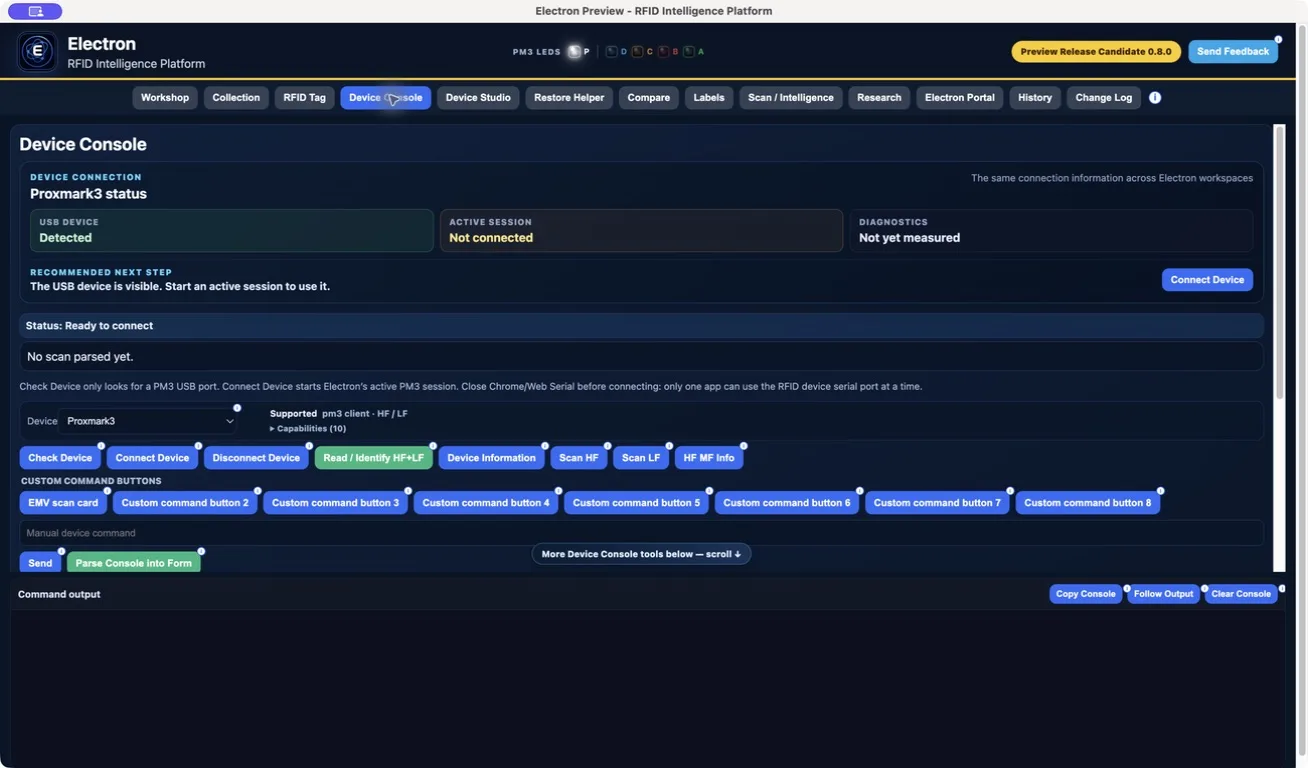Click the PM3 LED A indicator
The height and width of the screenshot is (768, 1308).
689,51
